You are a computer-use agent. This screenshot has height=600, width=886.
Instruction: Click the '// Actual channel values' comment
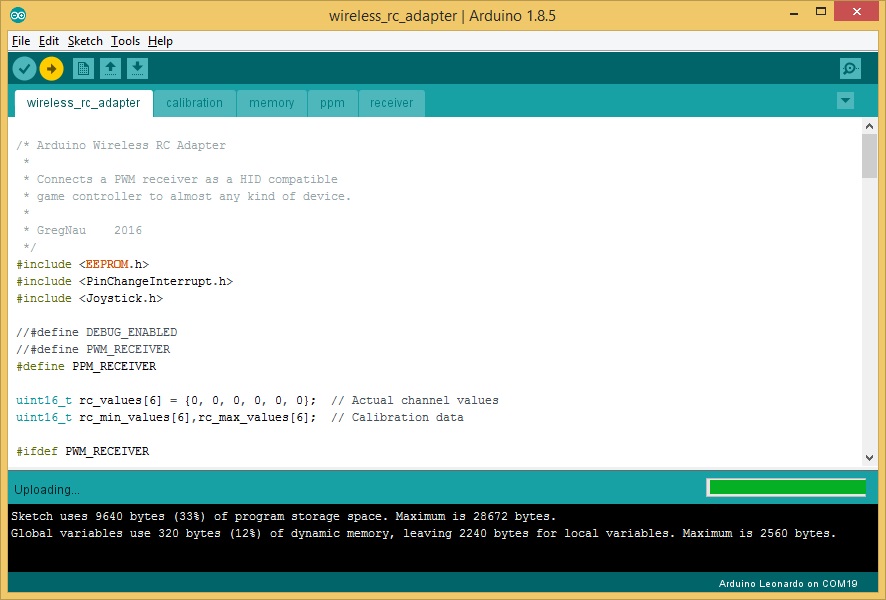pyautogui.click(x=415, y=401)
